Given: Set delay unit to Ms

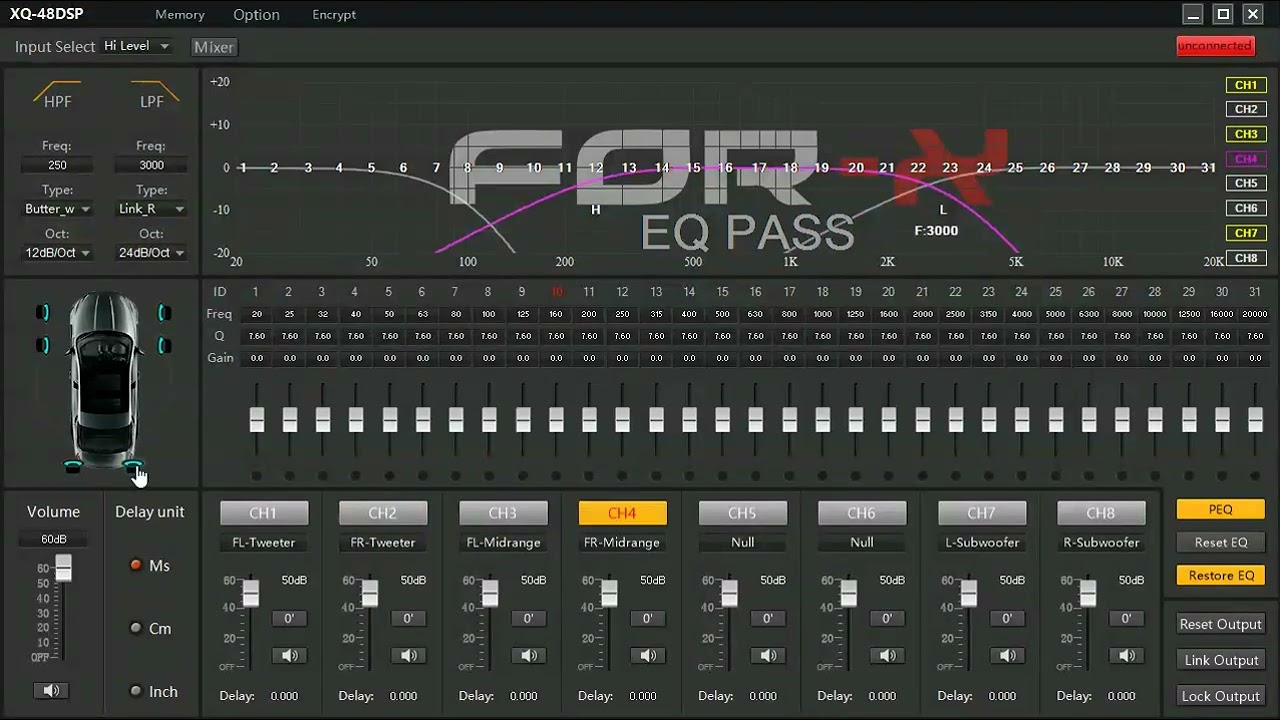Looking at the screenshot, I should click(136, 565).
